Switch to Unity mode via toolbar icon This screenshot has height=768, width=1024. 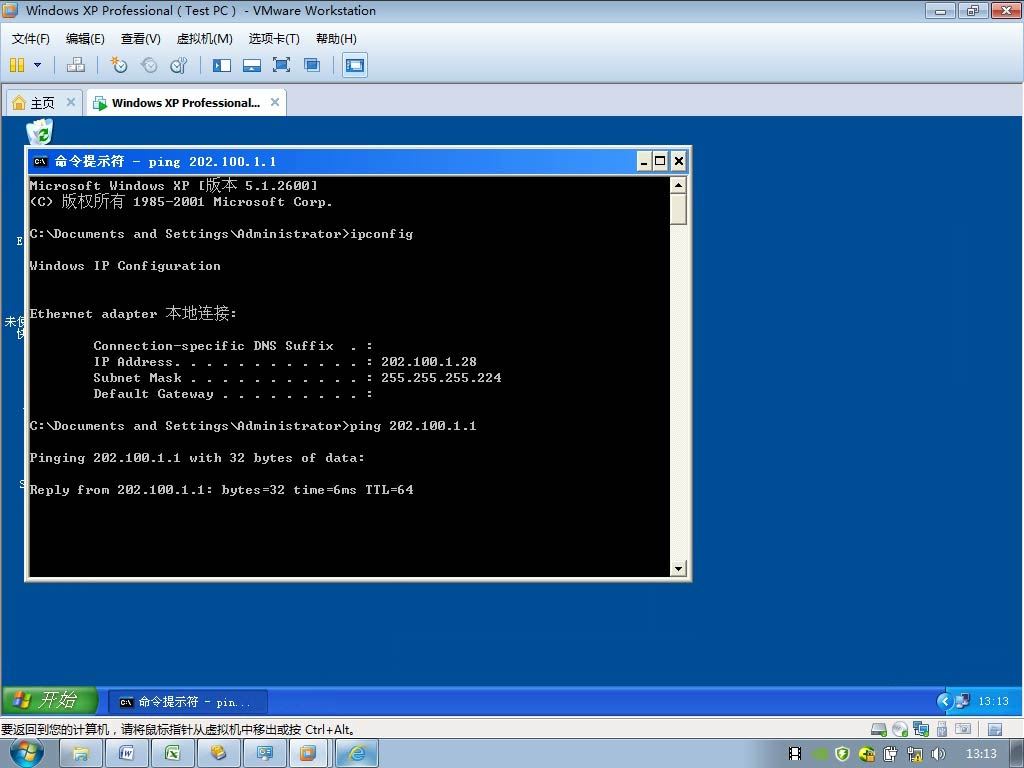click(312, 65)
